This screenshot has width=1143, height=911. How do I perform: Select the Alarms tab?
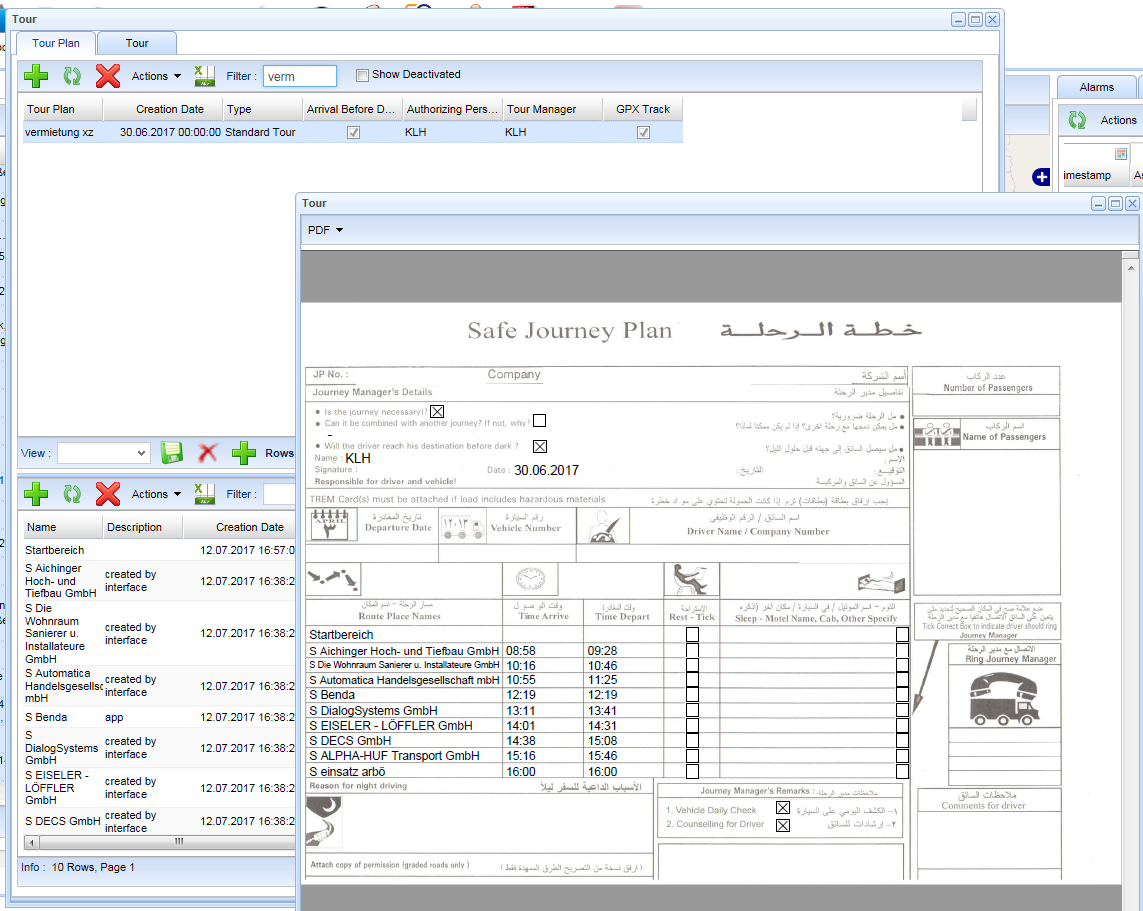click(x=1096, y=86)
